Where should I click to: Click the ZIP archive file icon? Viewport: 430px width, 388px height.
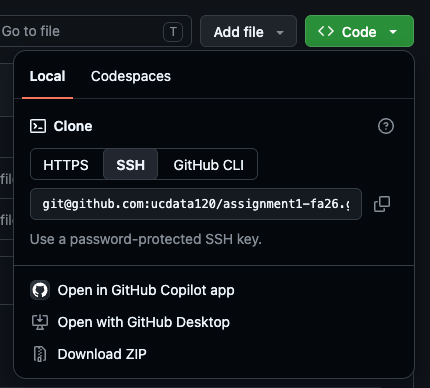coord(40,354)
